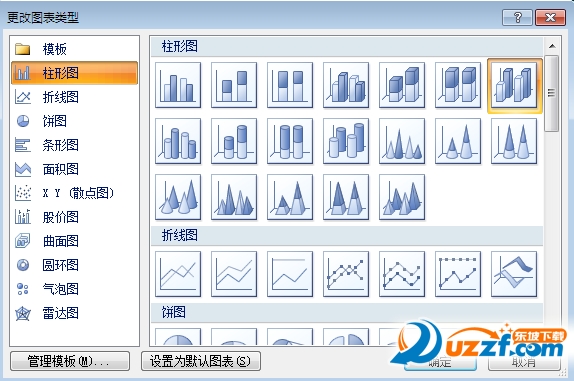
Task: Click the scrollbar up arrow
Action: tap(552, 46)
